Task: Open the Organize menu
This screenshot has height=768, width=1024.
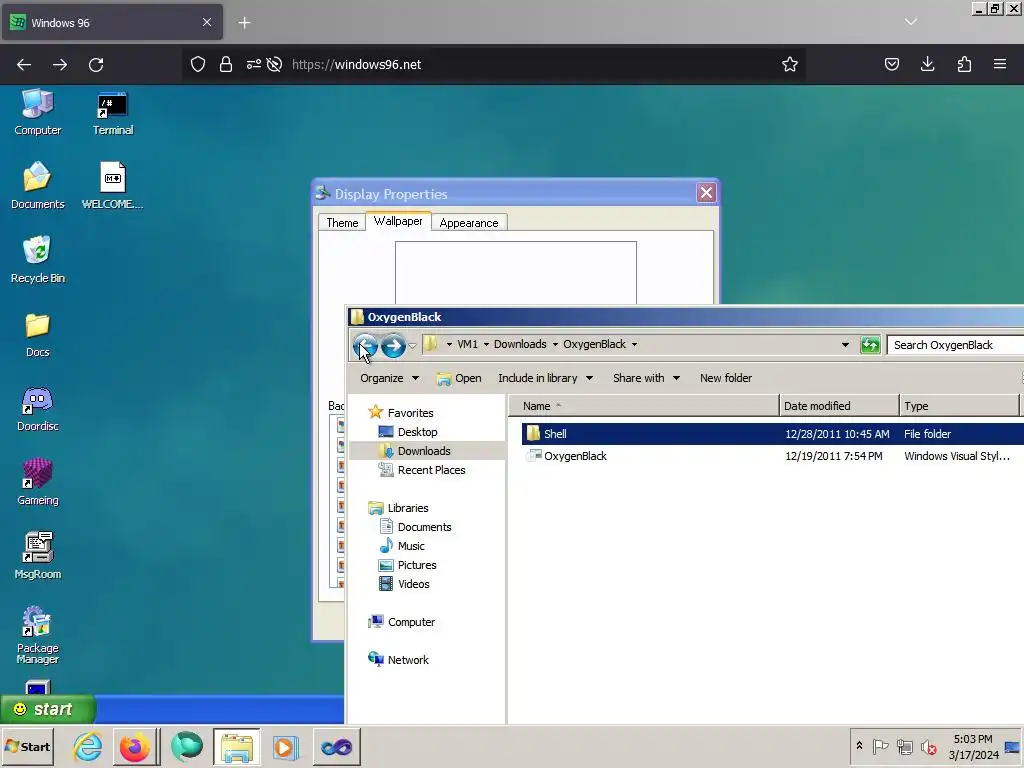Action: pos(389,378)
